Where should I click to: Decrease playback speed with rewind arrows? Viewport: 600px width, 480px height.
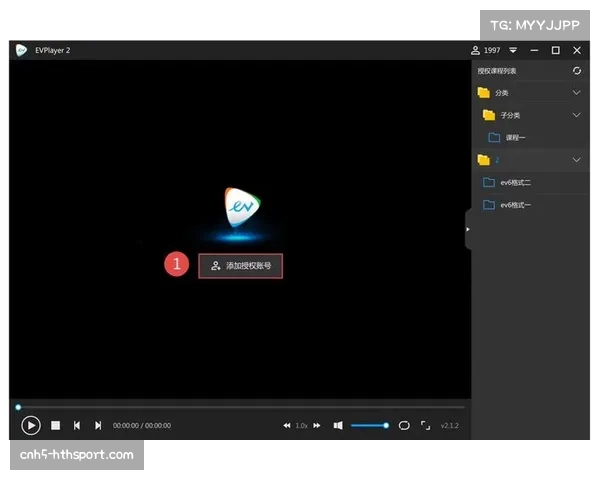286,425
